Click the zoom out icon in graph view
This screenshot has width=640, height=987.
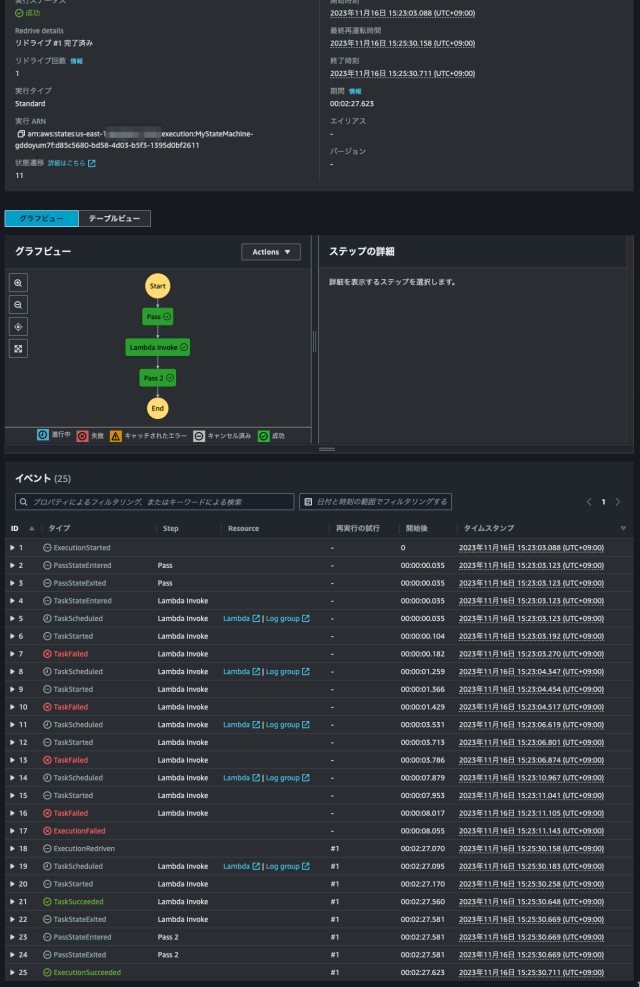[x=19, y=305]
